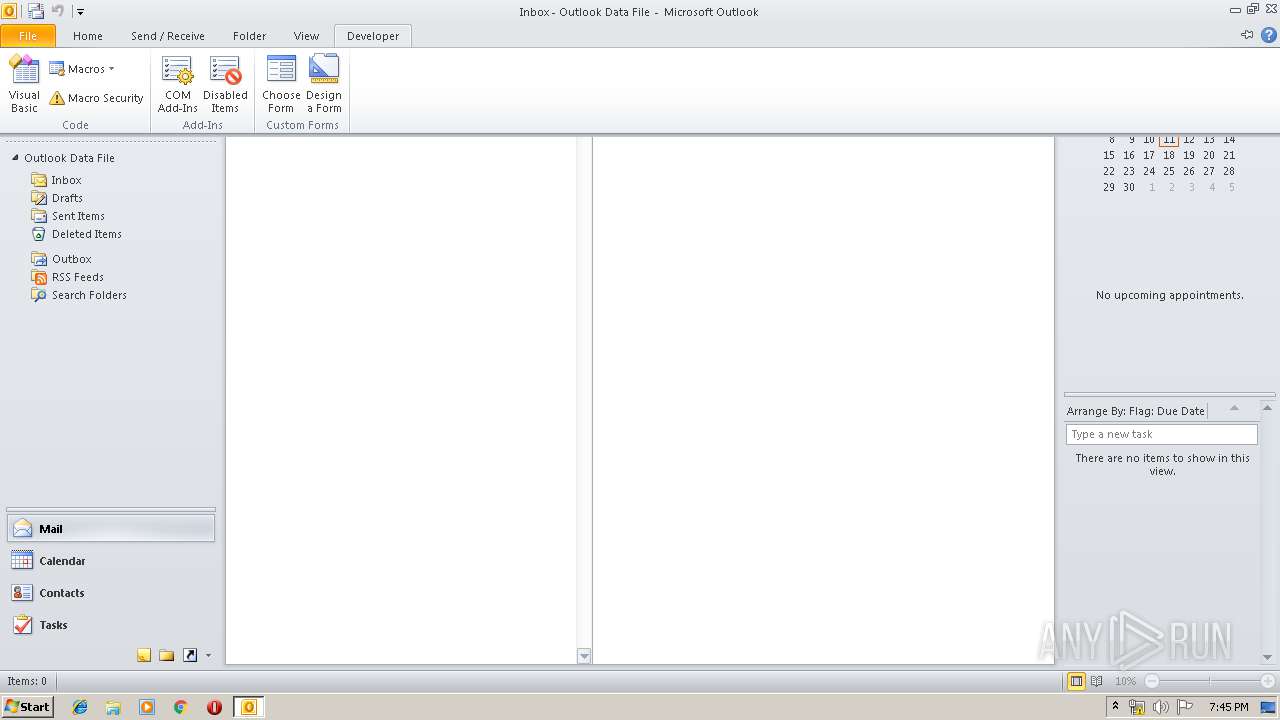Switch to the Folder tab

[x=250, y=36]
